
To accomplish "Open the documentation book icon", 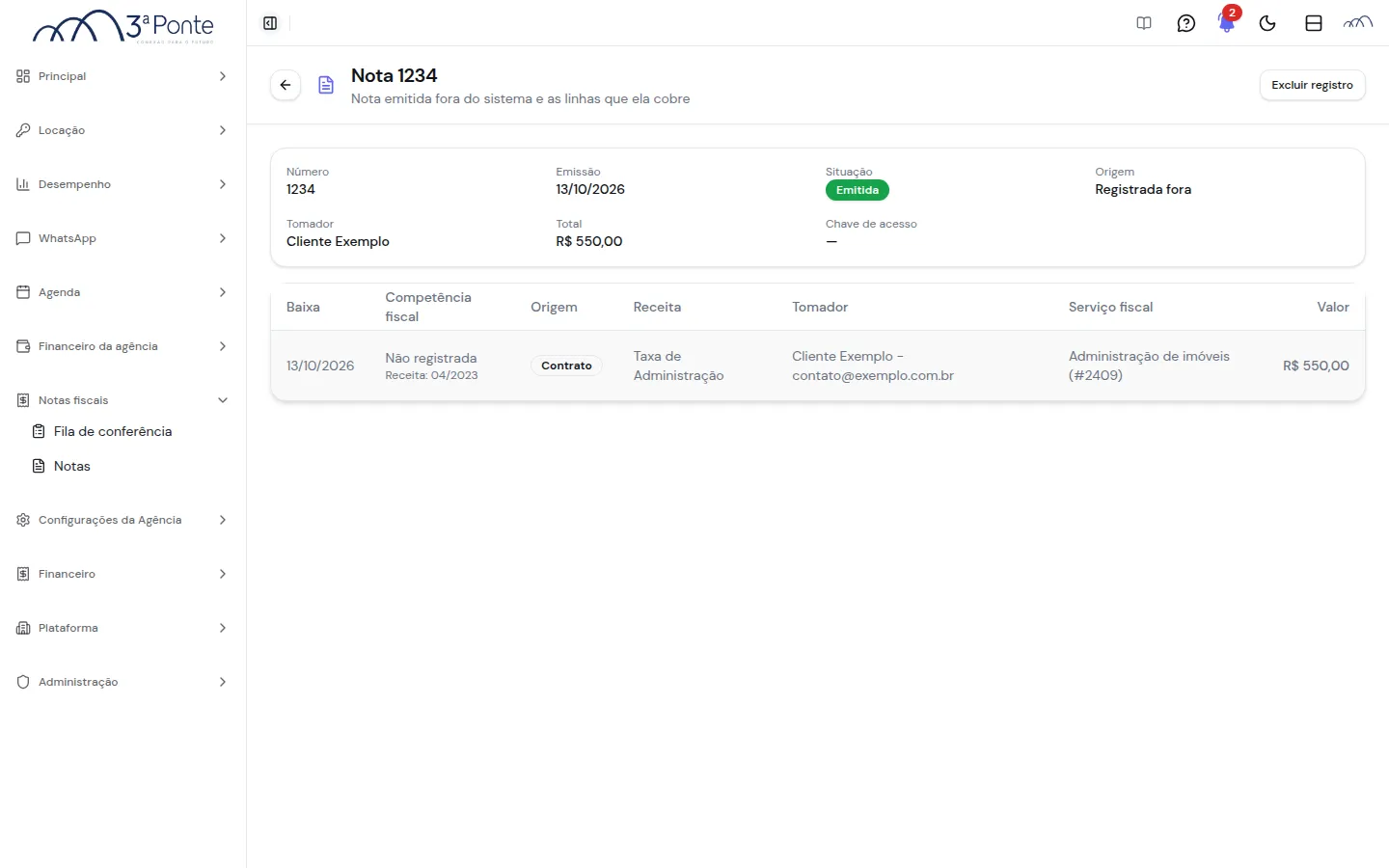I will pyautogui.click(x=1144, y=23).
